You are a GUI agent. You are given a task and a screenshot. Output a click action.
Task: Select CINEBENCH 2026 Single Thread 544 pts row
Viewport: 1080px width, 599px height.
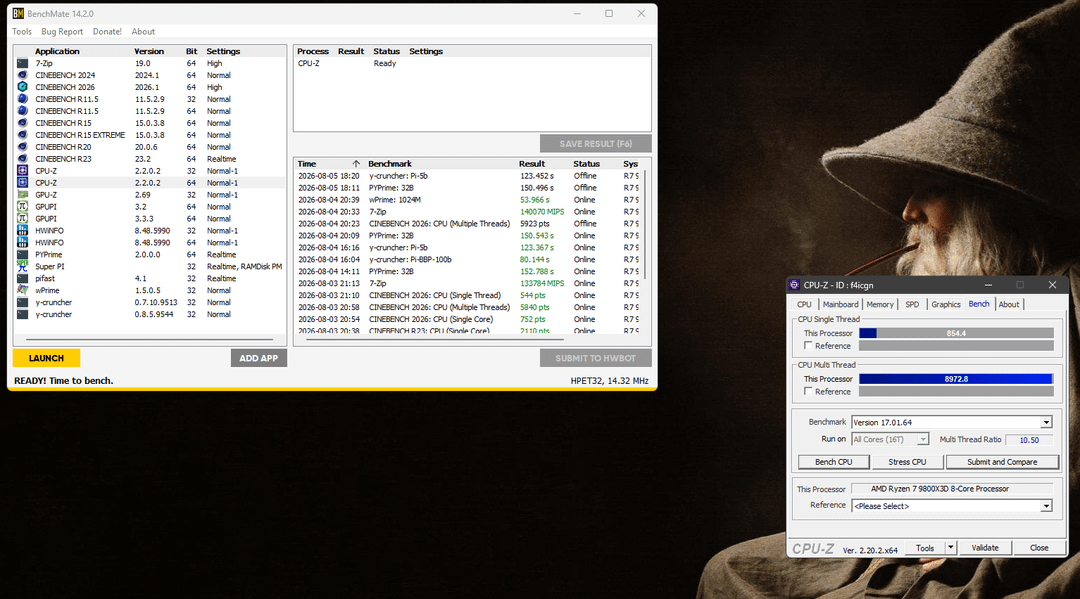click(x=468, y=295)
